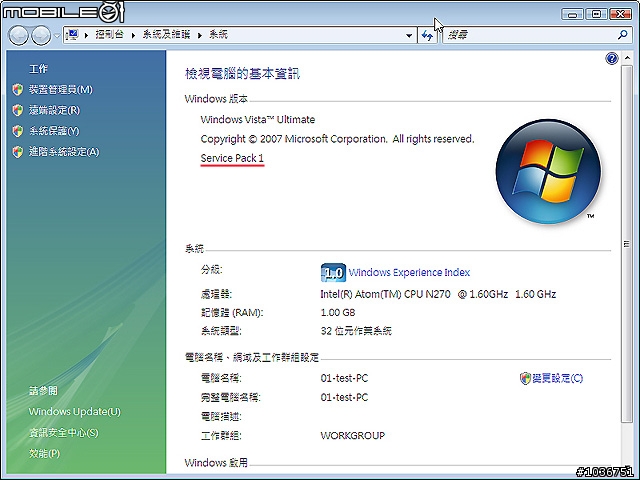The width and height of the screenshot is (640, 480).
Task: Click the computer icon in address bar
Action: (72, 35)
